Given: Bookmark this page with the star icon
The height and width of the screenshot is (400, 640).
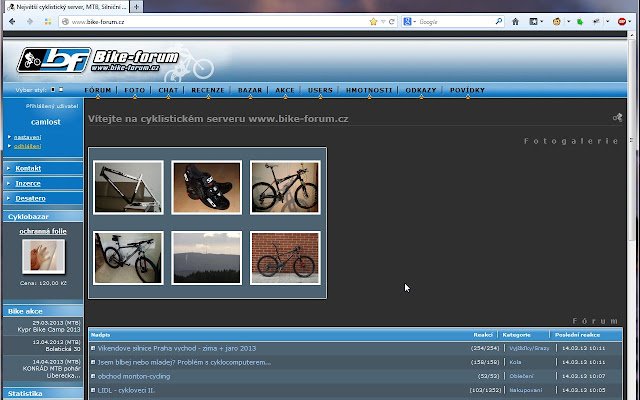Looking at the screenshot, I should point(373,22).
